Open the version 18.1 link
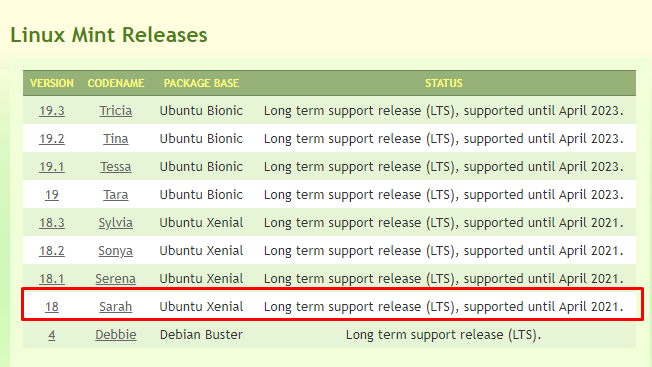This screenshot has width=652, height=367. [52, 278]
